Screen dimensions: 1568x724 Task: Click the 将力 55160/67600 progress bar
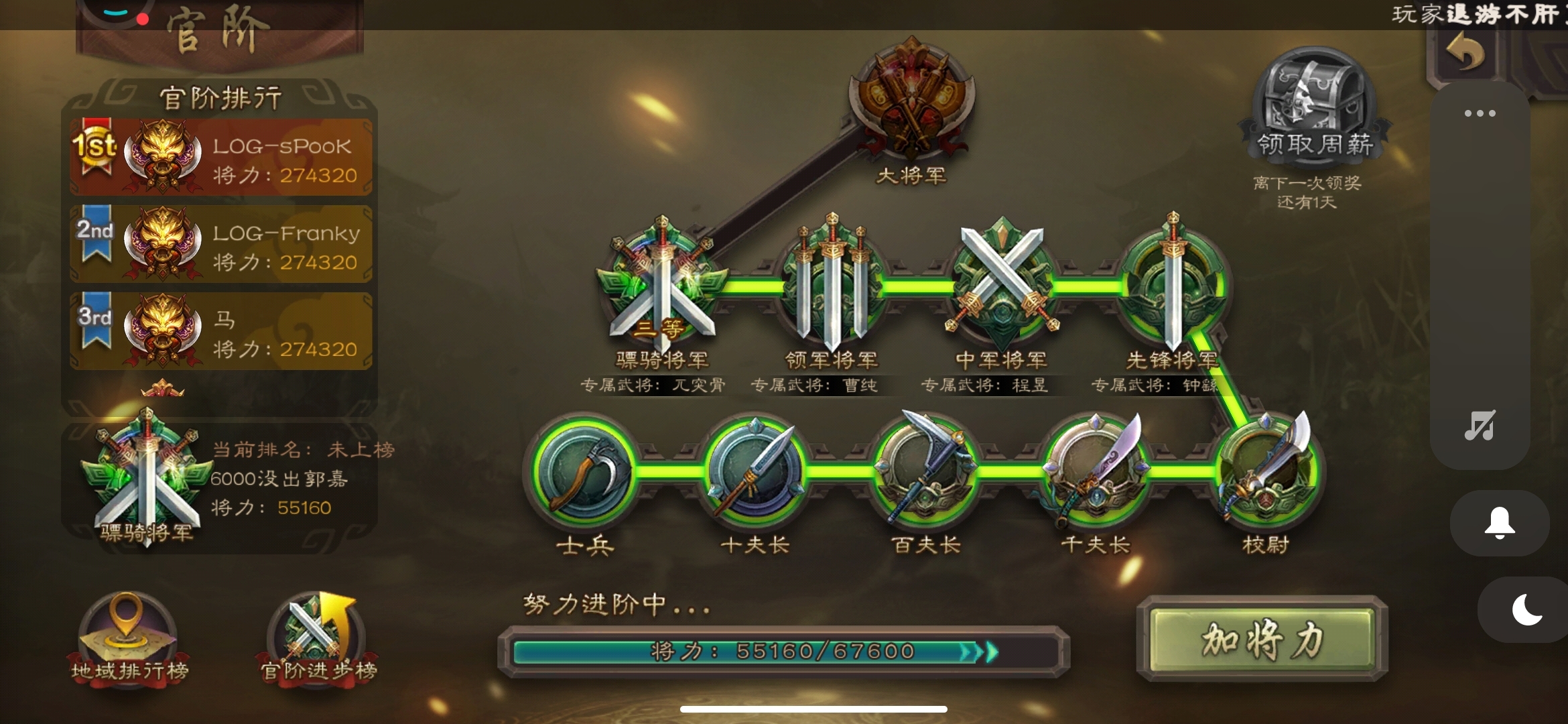784,651
